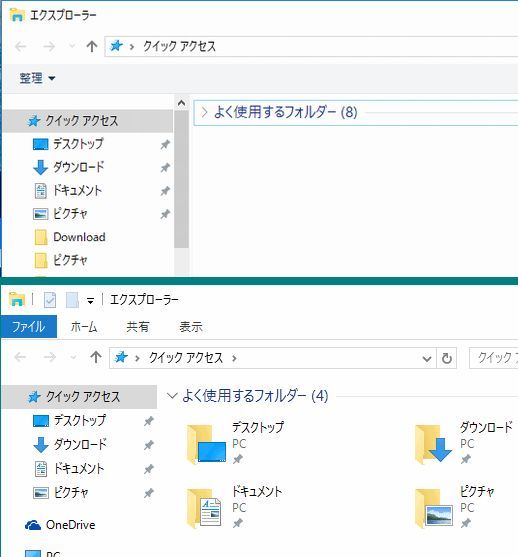Click the scroll up arrow of upper sidebar
The width and height of the screenshot is (518, 557).
181,103
